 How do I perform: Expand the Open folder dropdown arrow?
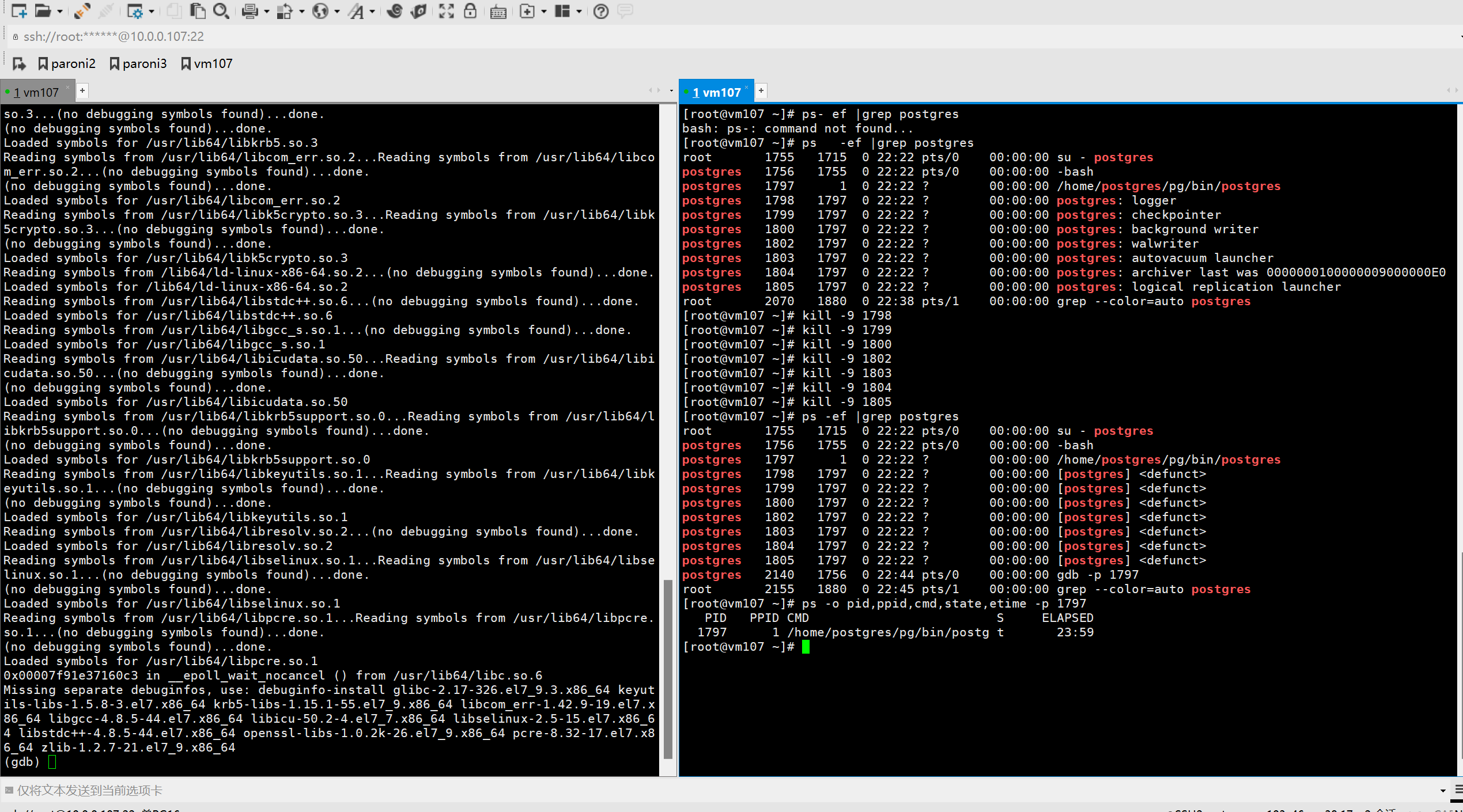point(60,12)
